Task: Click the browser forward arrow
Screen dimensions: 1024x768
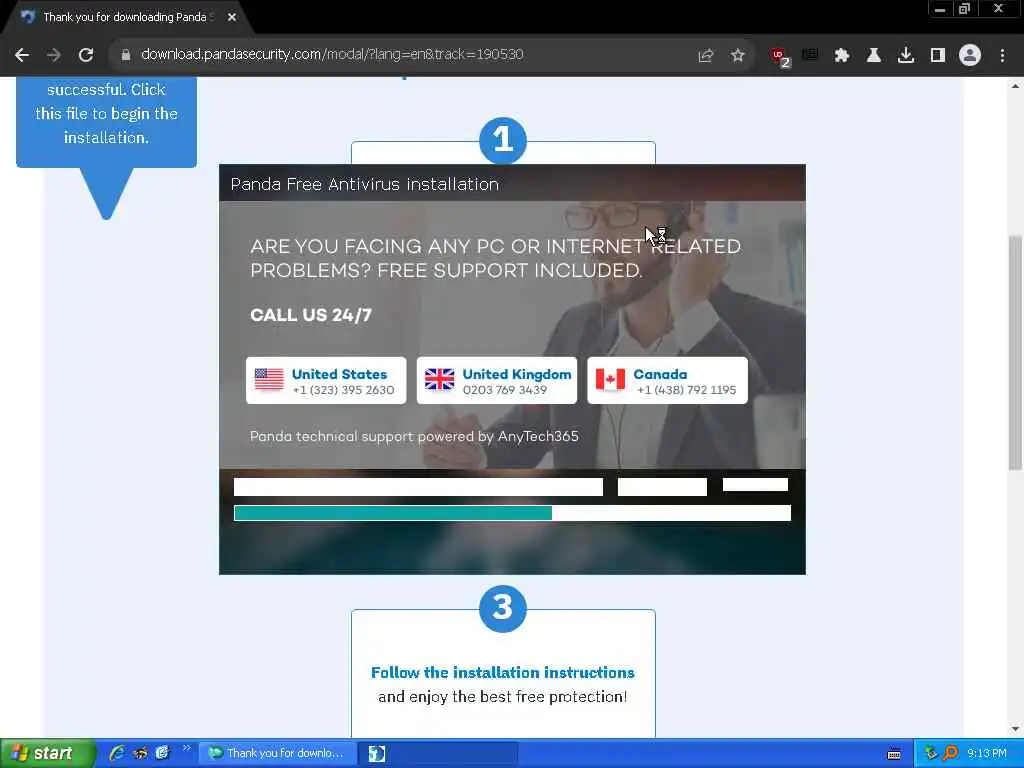Action: click(x=54, y=55)
